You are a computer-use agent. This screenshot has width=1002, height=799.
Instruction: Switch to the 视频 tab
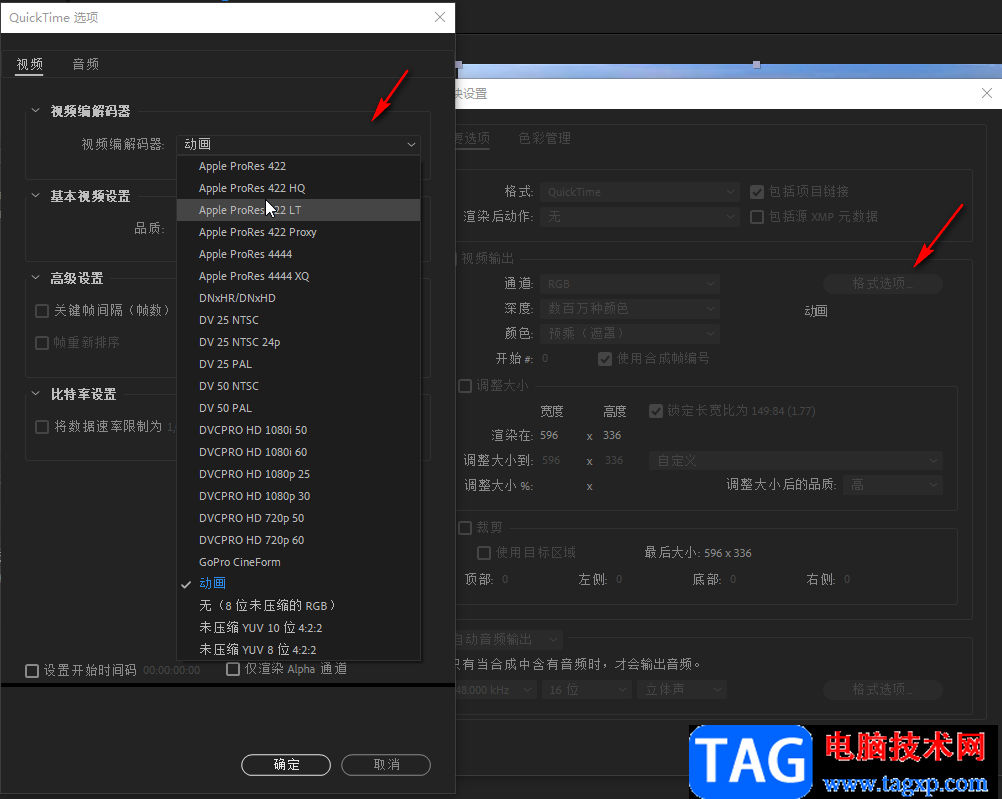(29, 64)
